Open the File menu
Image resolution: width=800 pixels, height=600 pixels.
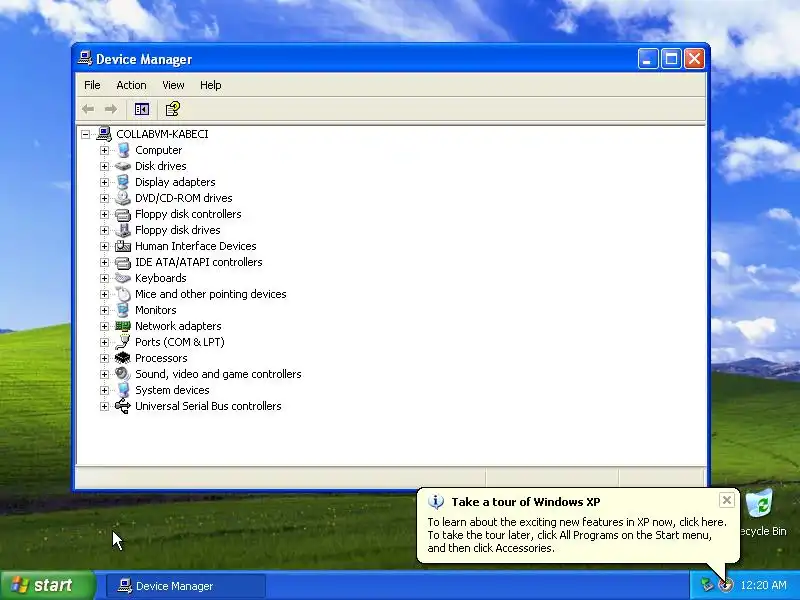coord(92,85)
